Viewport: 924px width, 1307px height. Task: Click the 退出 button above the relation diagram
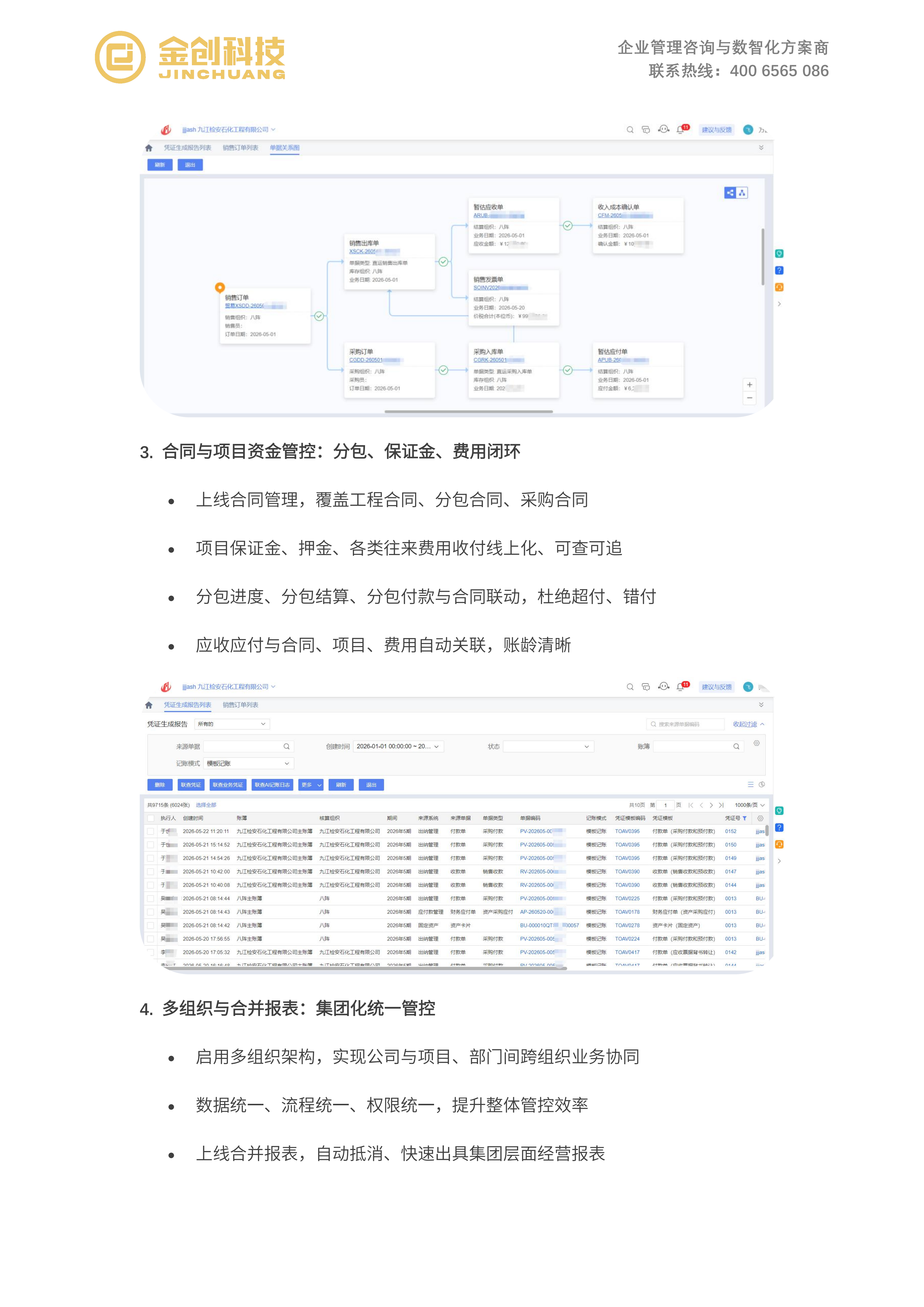click(x=190, y=165)
